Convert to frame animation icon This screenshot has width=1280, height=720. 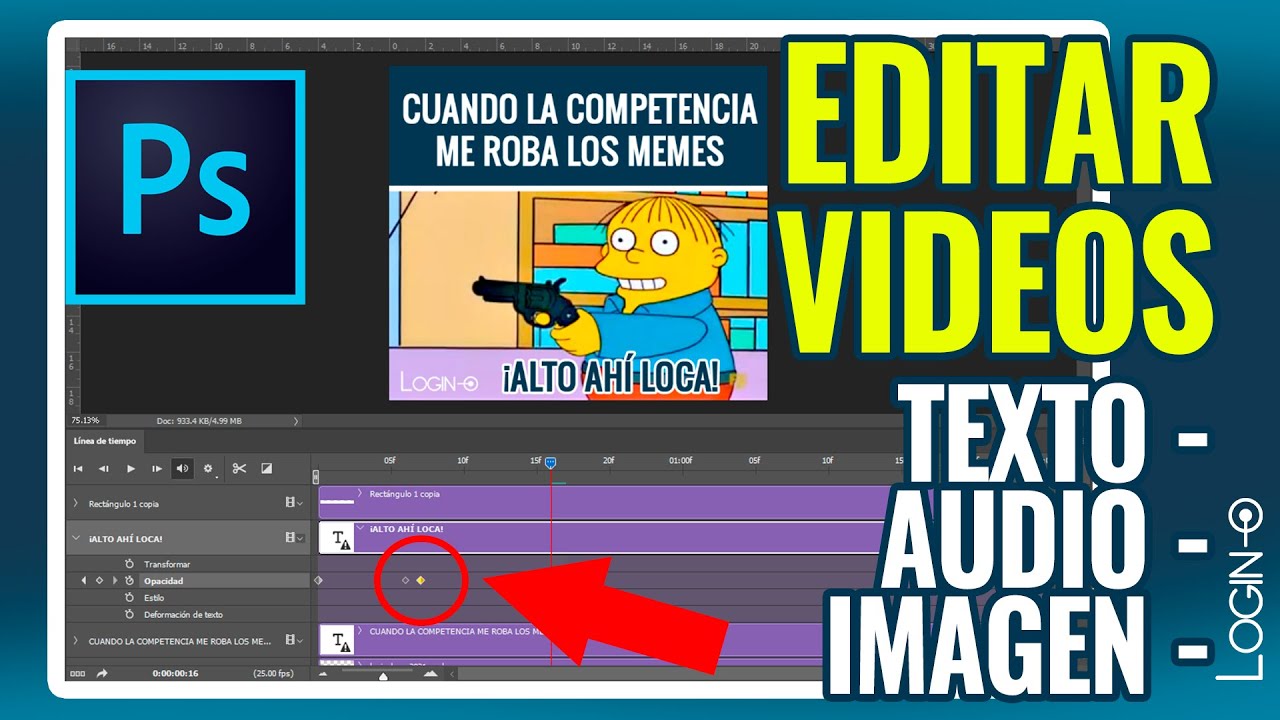(x=77, y=673)
